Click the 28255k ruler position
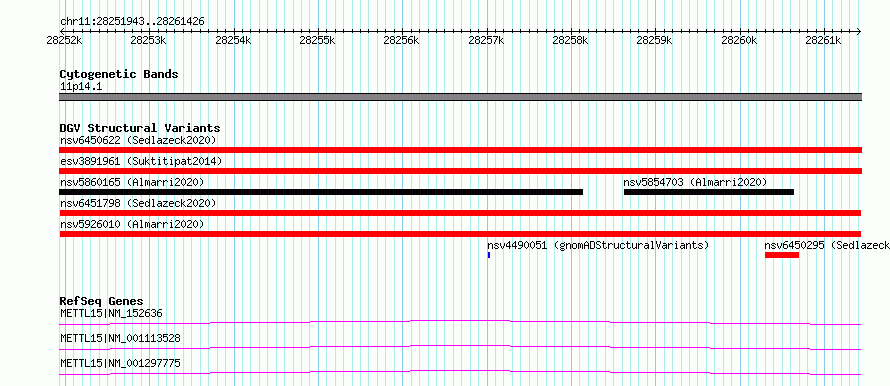890x386 pixels. (317, 40)
